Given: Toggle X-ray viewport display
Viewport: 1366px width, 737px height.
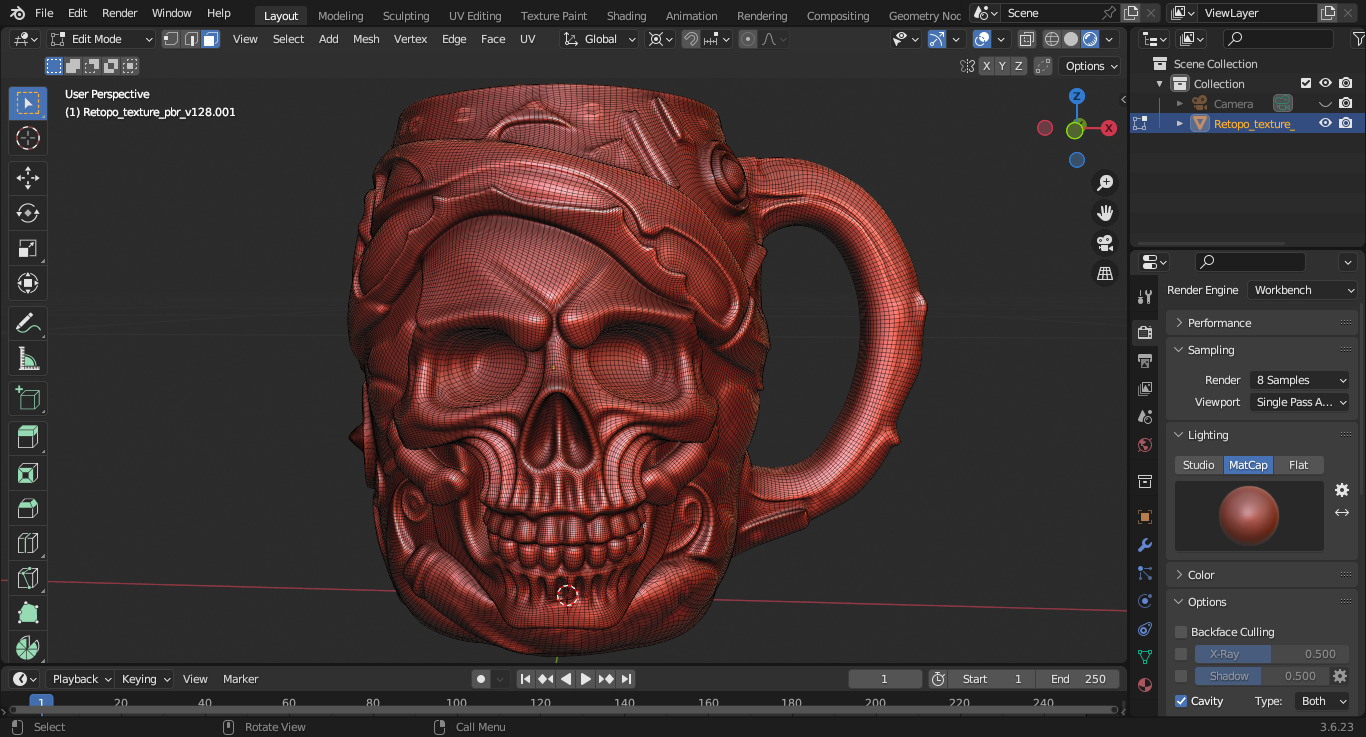Looking at the screenshot, I should pyautogui.click(x=1027, y=39).
